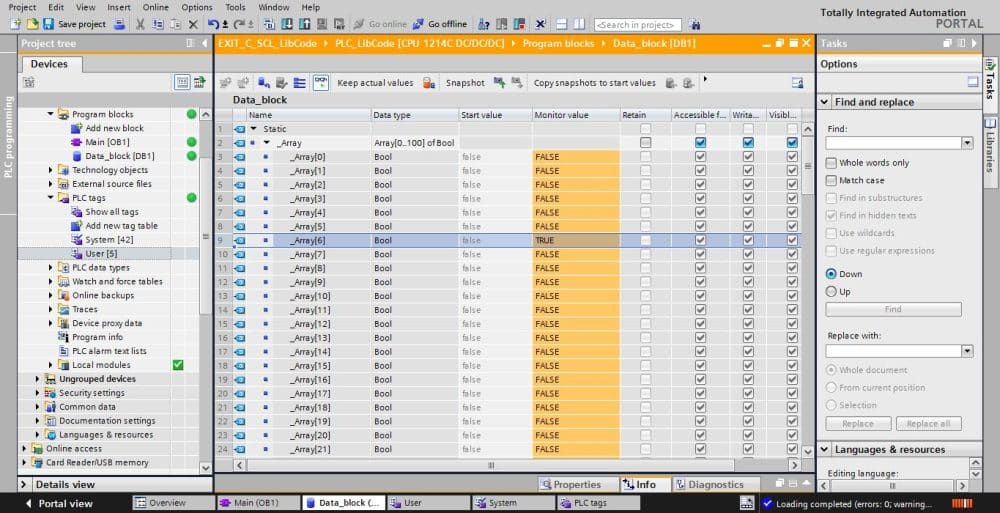Toggle the Writable checkbox for the _Array row
This screenshot has width=1000, height=513.
point(748,142)
